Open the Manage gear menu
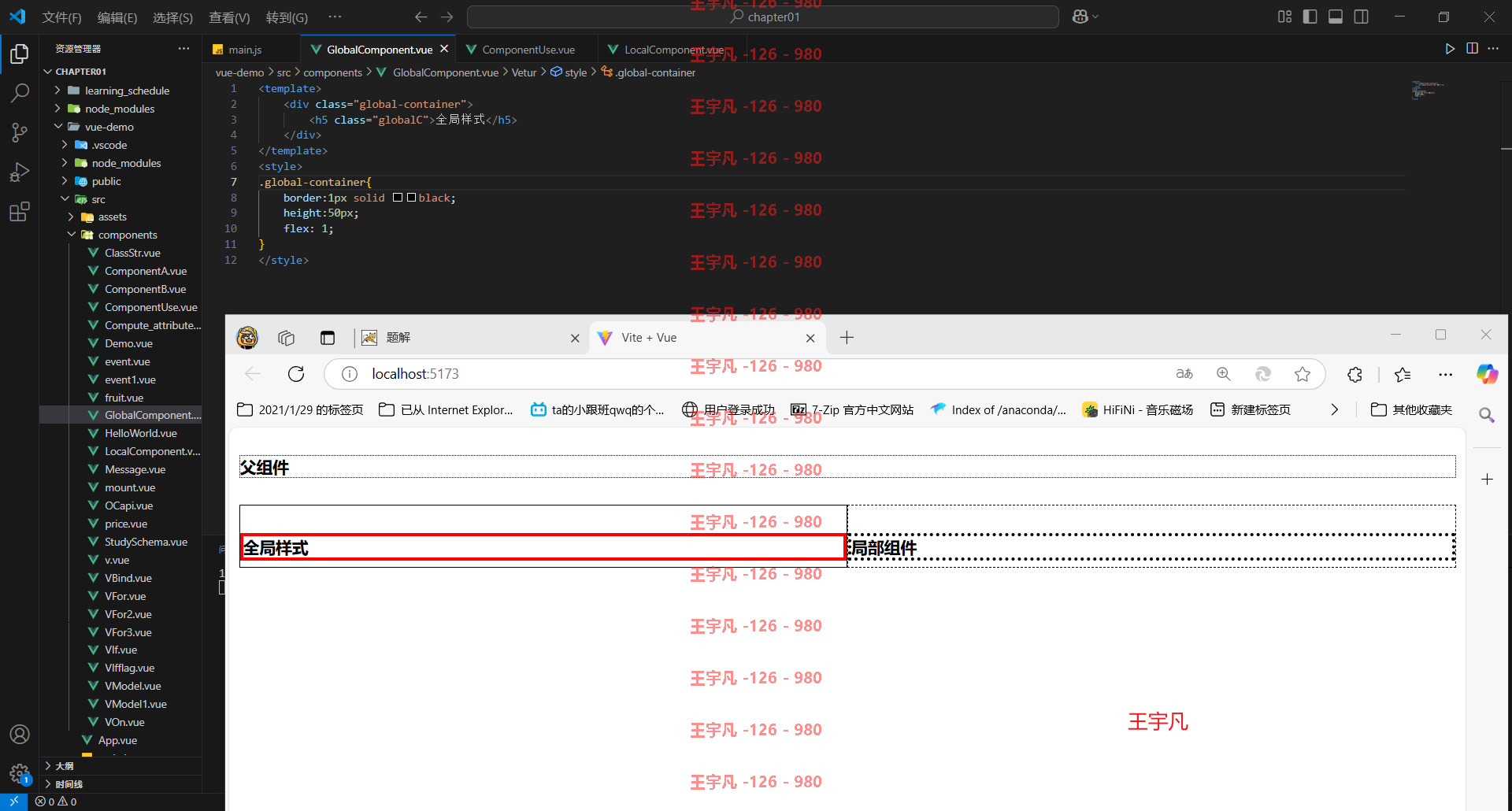This screenshot has width=1512, height=811. point(20,773)
